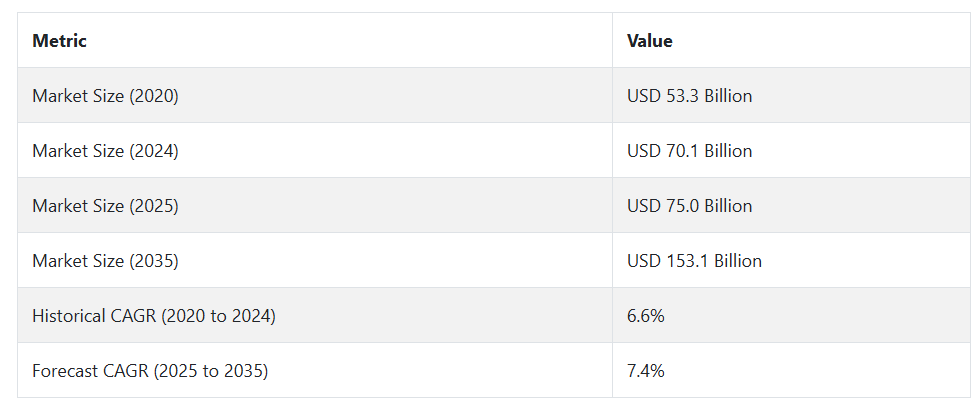Select the Market Size (2025) row label

point(105,206)
